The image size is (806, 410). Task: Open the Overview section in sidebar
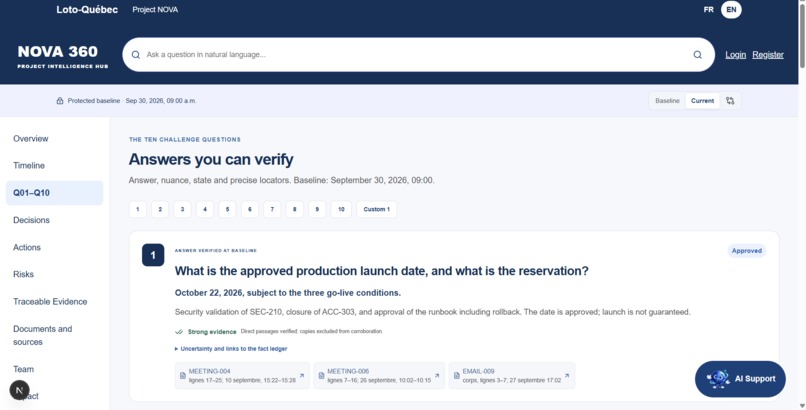coord(54,139)
